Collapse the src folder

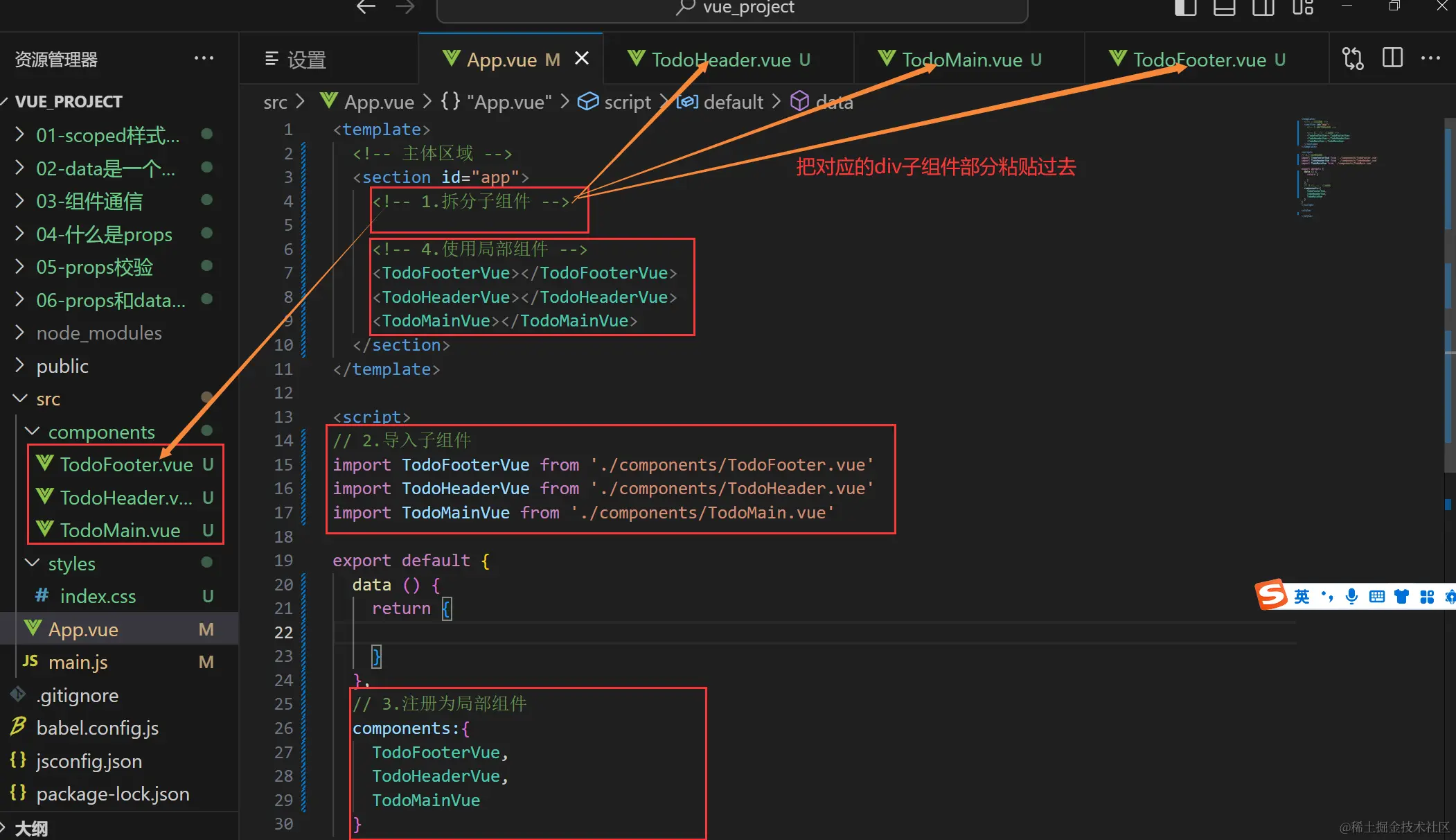(x=119, y=399)
